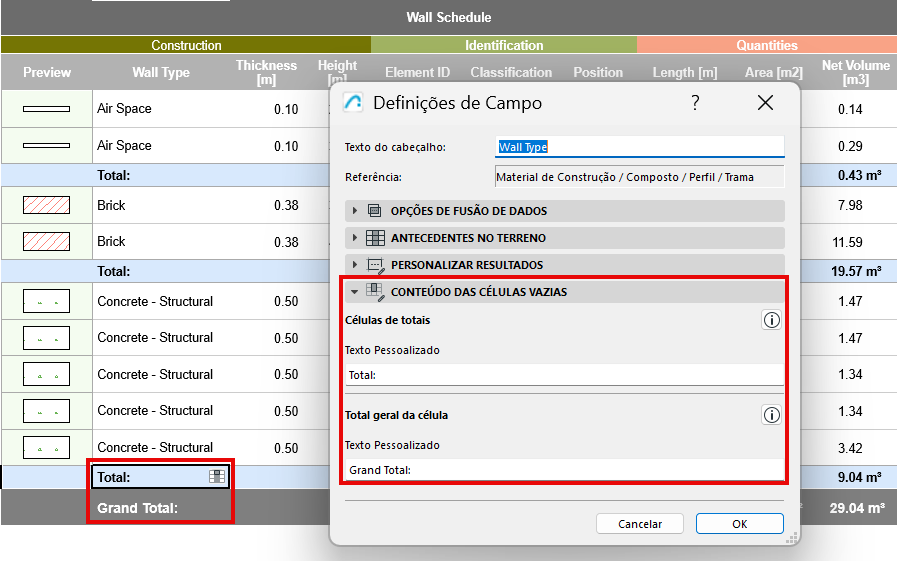Click the Position column header
The width and height of the screenshot is (907, 561).
tap(598, 72)
